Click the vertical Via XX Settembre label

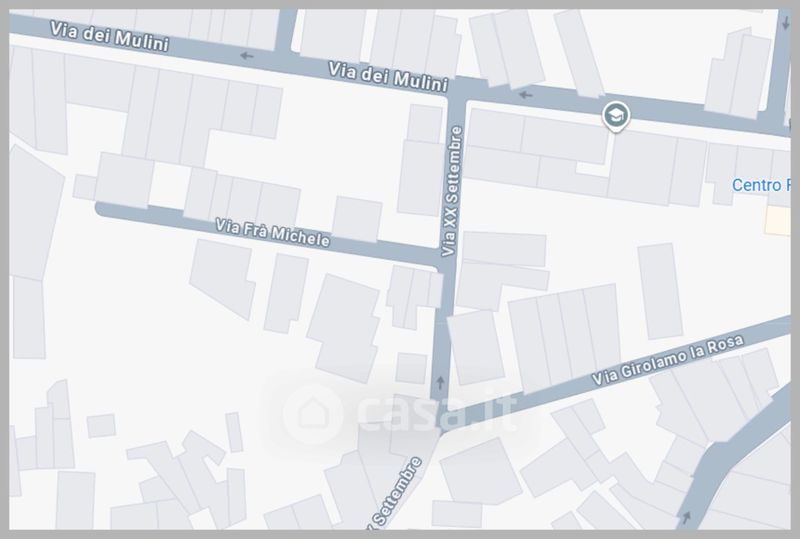452,191
